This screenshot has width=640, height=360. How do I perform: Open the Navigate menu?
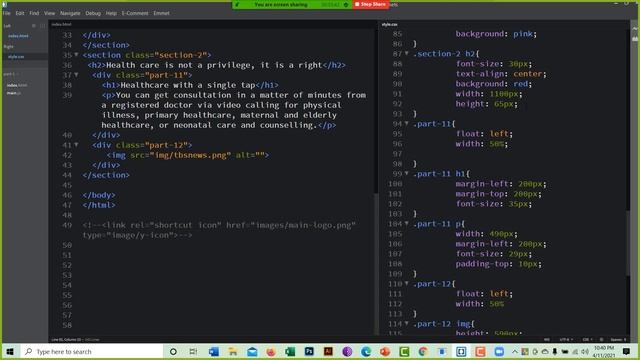click(x=70, y=13)
